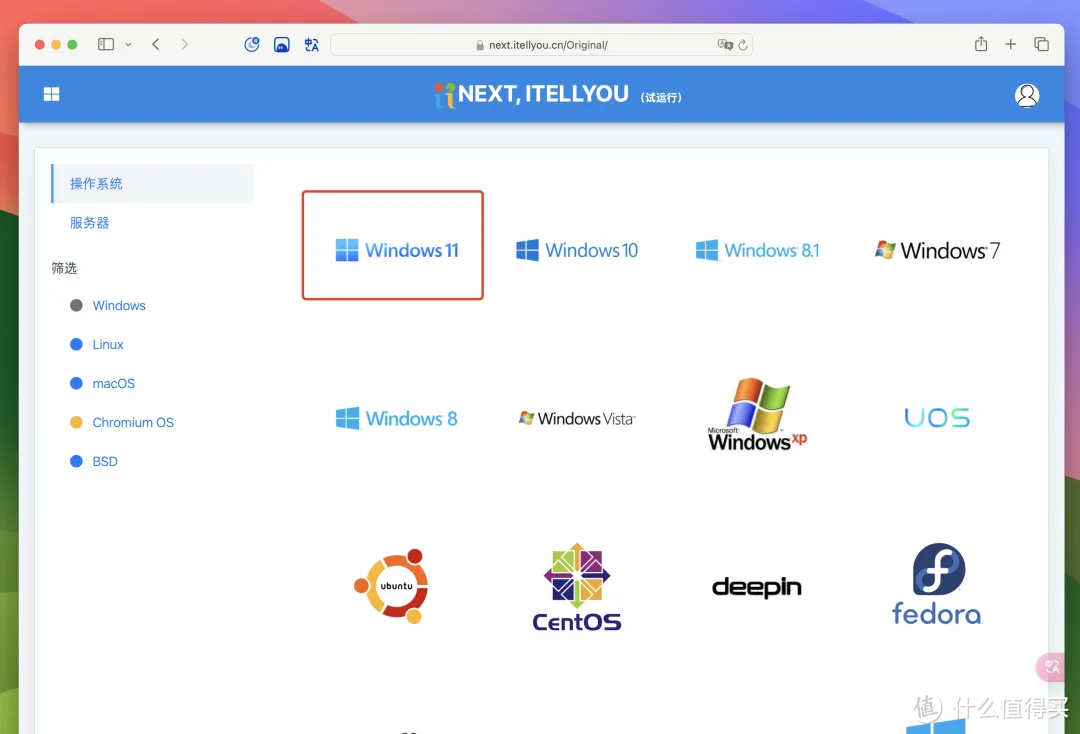Show the tab overview button
The height and width of the screenshot is (734, 1080).
[1041, 44]
